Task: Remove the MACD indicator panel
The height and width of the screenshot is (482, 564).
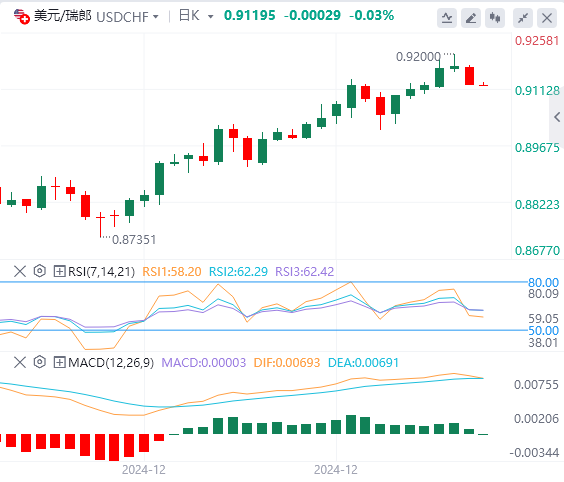Action: point(20,362)
